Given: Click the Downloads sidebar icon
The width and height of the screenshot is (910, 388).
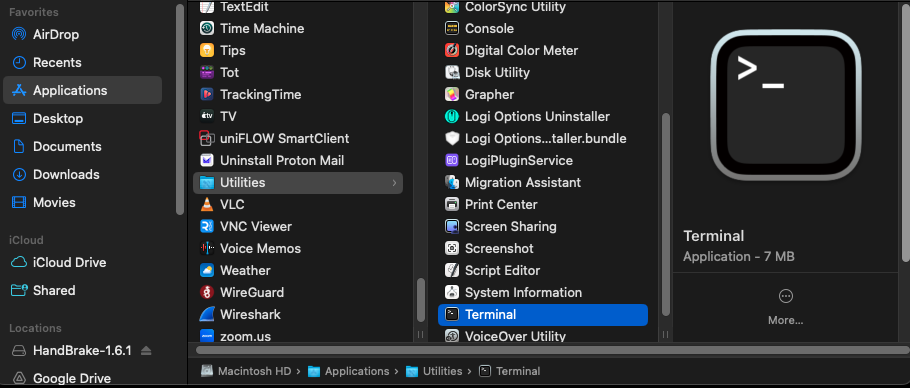Looking at the screenshot, I should (19, 174).
